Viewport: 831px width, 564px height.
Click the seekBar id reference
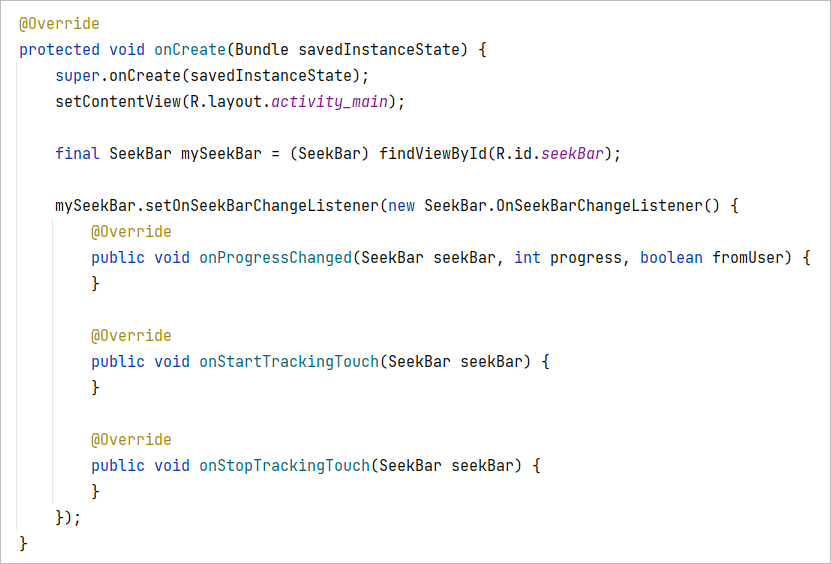572,154
